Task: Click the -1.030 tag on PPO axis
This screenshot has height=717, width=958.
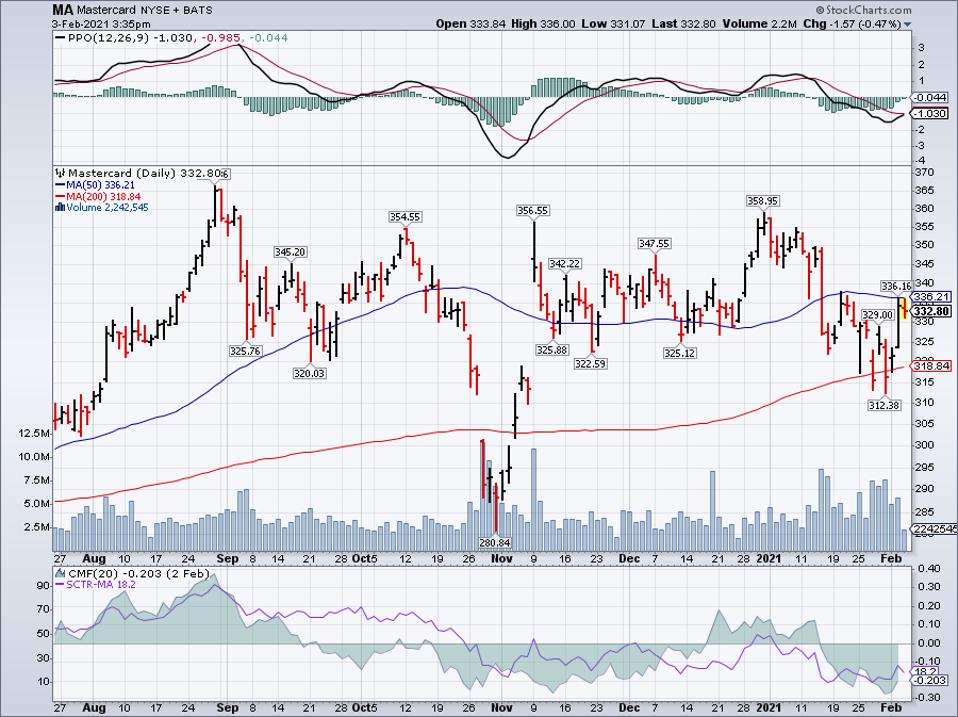Action: (931, 113)
